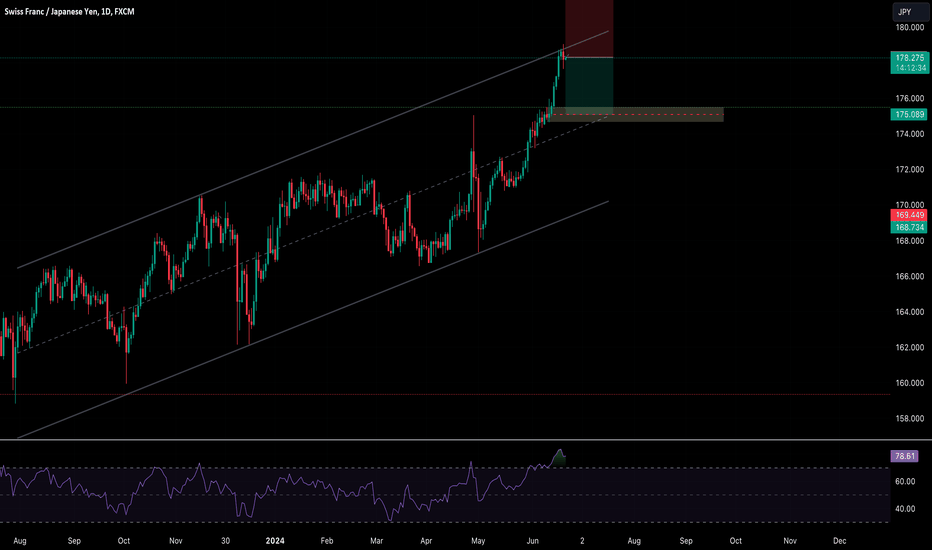Click the Dec label on time axis
This screenshot has width=932, height=550.
tap(839, 540)
